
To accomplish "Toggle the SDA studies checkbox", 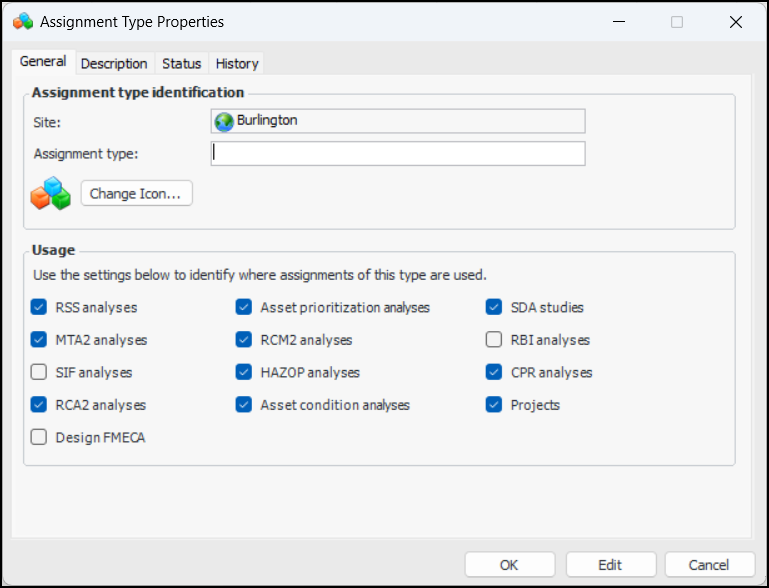I will click(x=494, y=308).
